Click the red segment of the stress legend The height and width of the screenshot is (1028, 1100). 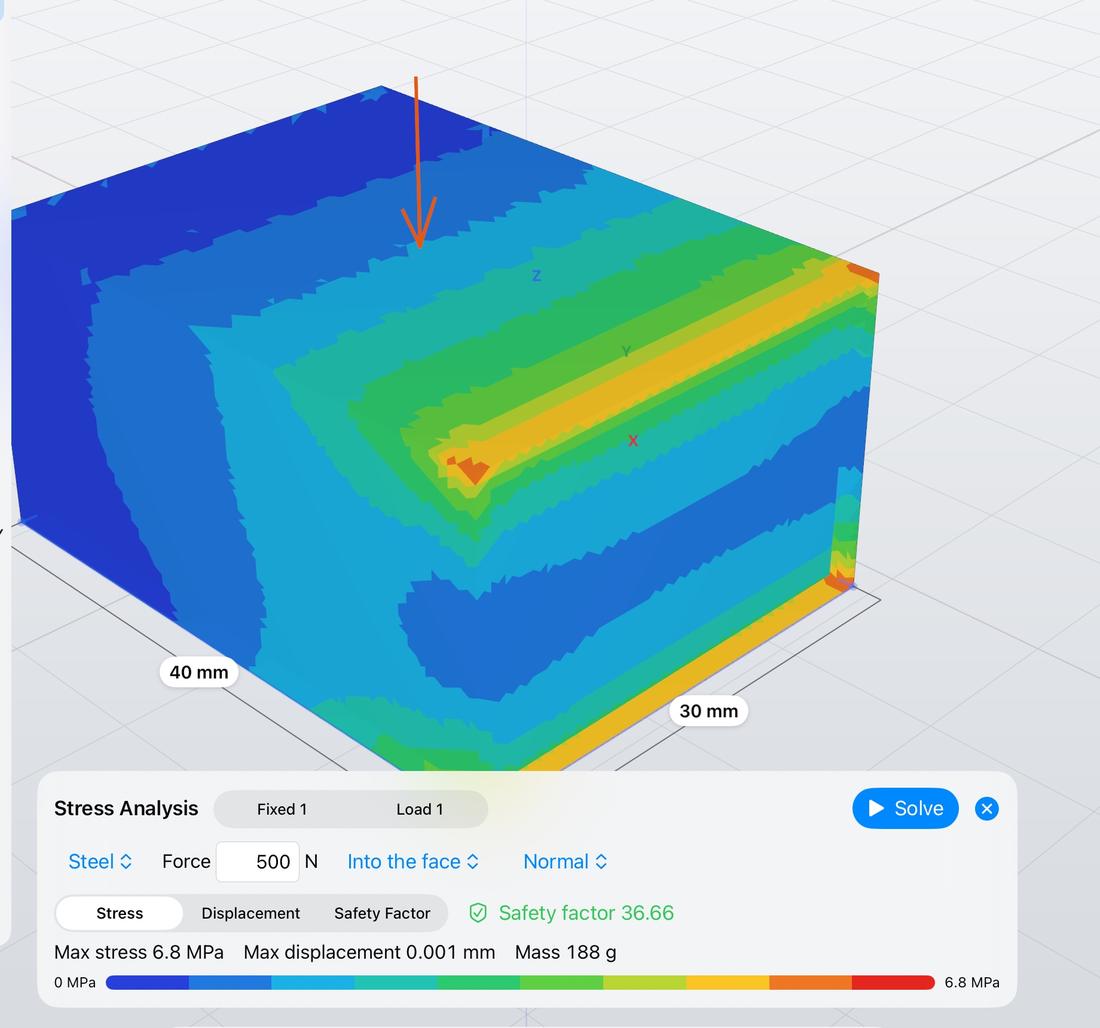893,982
